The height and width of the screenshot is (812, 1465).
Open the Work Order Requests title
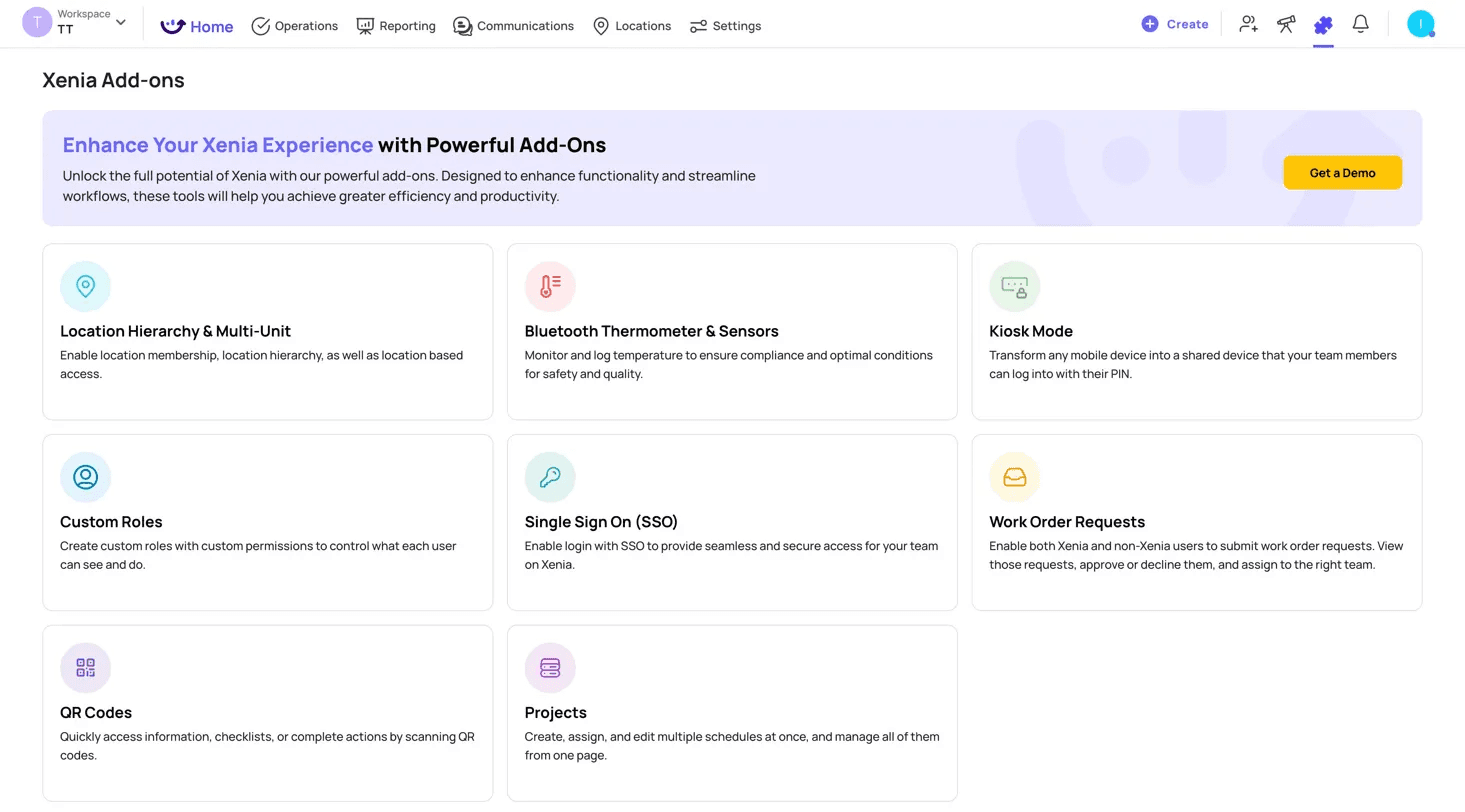click(x=1067, y=522)
